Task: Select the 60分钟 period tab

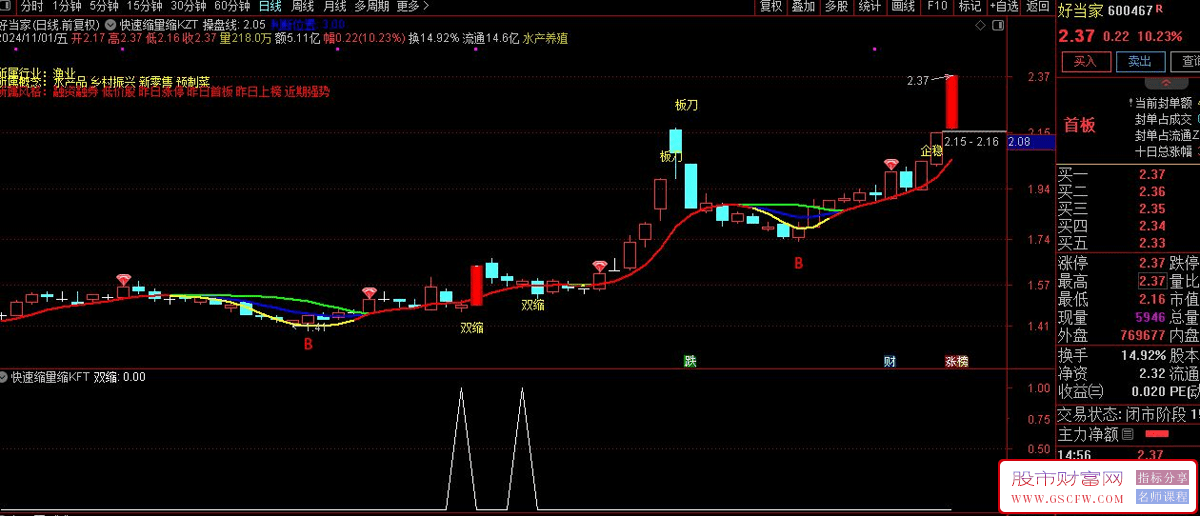Action: point(232,6)
